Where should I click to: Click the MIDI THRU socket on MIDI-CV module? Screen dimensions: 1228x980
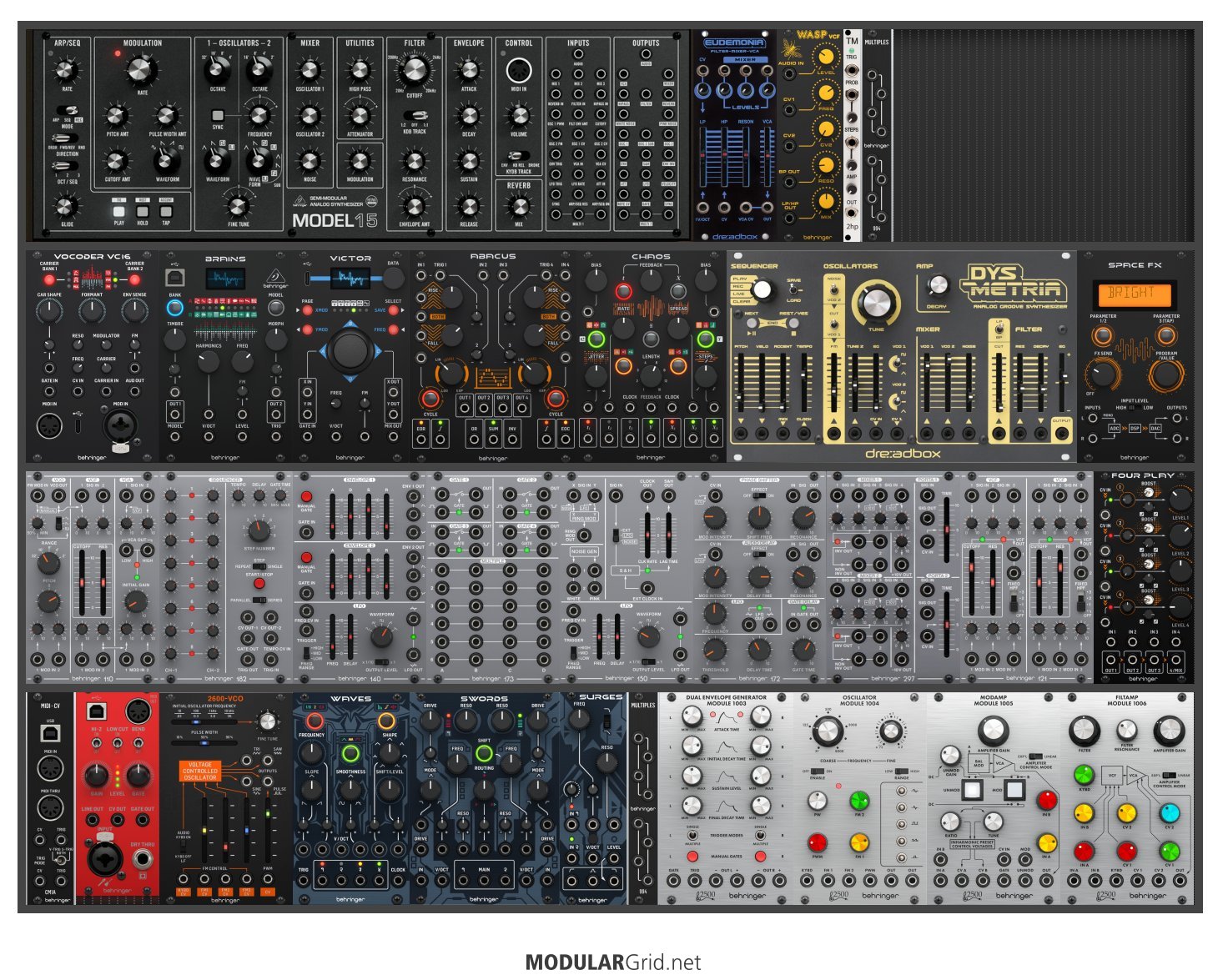click(50, 807)
